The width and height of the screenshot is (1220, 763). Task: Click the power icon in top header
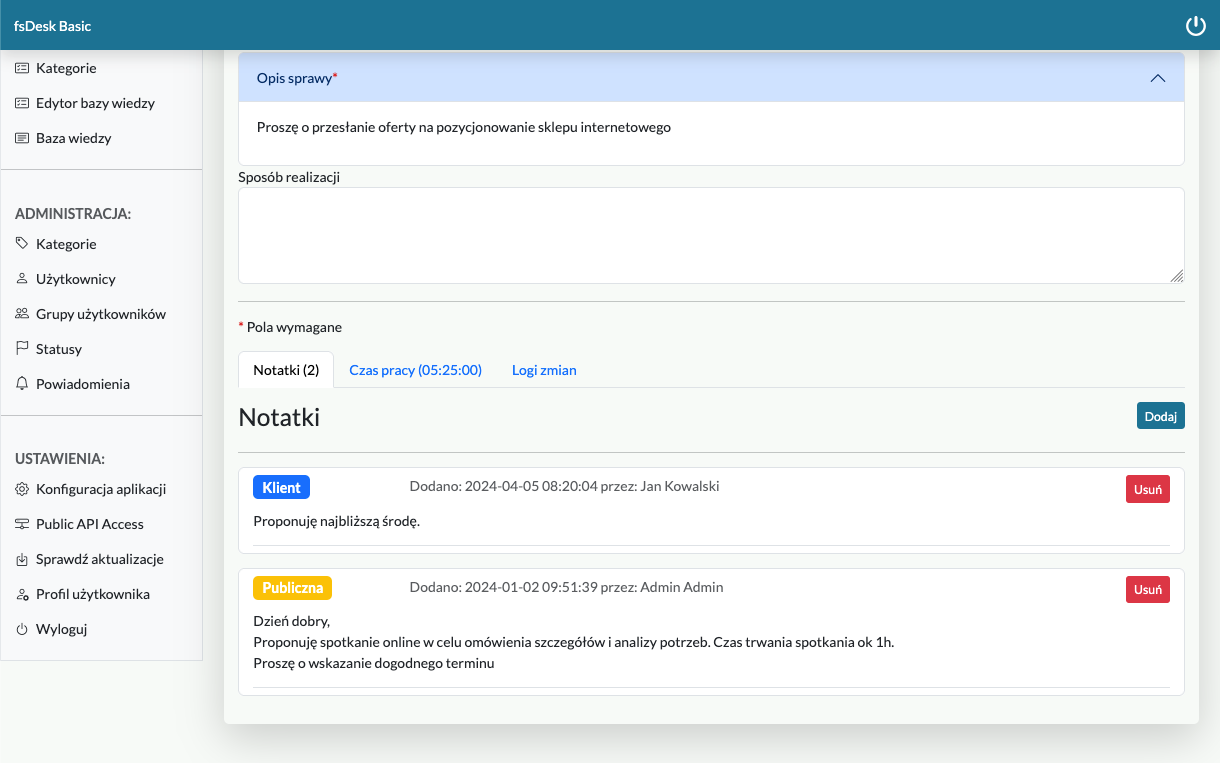[x=1195, y=26]
